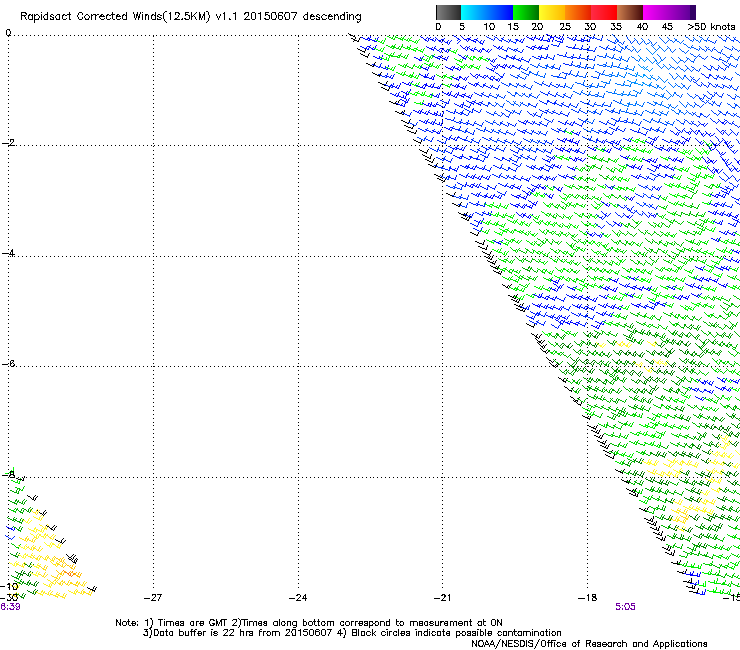Pick the orange 25-30 knots color segment
Image resolution: width=740 pixels, height=650 pixels.
(578, 12)
